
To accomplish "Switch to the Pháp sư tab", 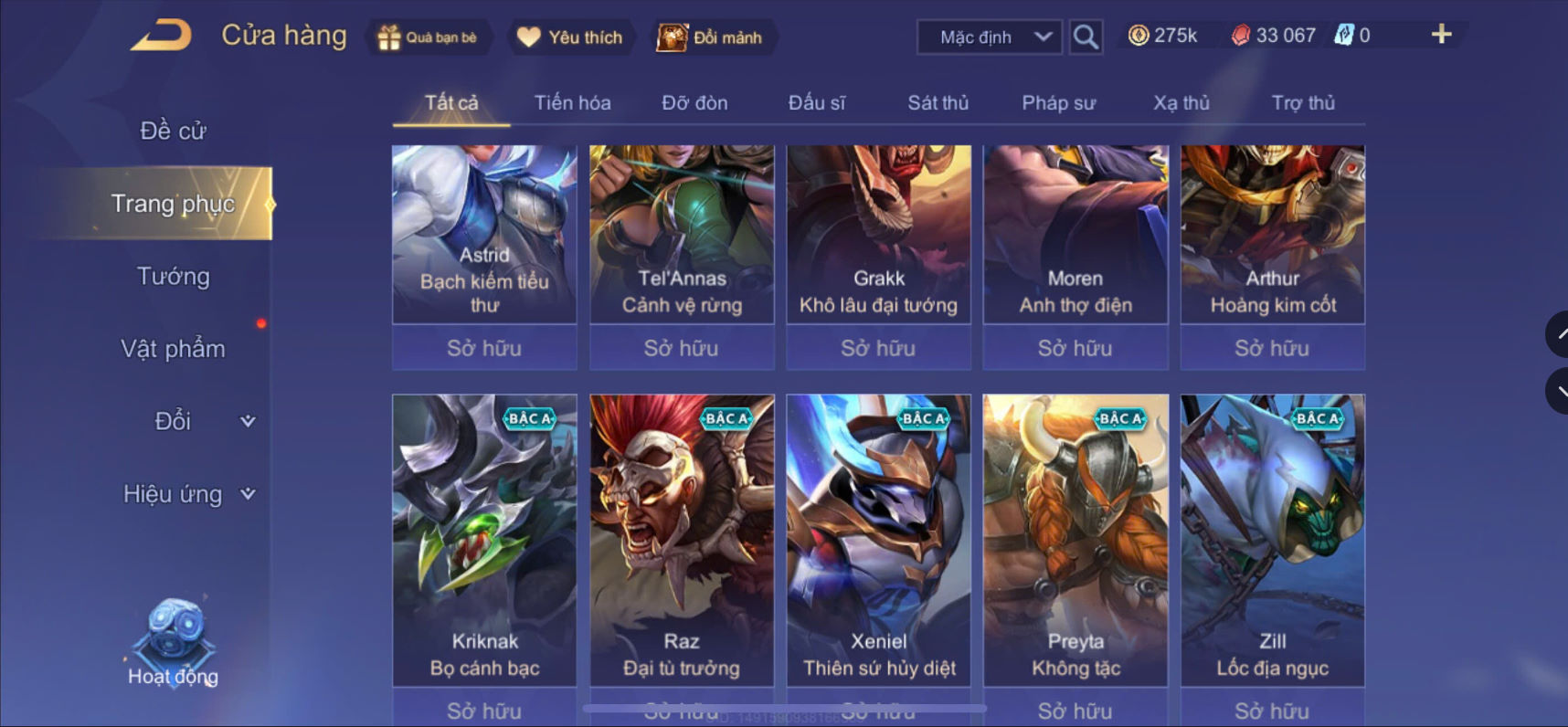I will [1058, 102].
